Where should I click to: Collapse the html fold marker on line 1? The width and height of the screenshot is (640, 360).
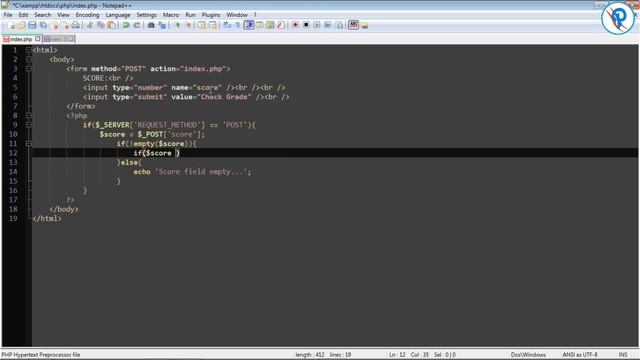click(29, 50)
